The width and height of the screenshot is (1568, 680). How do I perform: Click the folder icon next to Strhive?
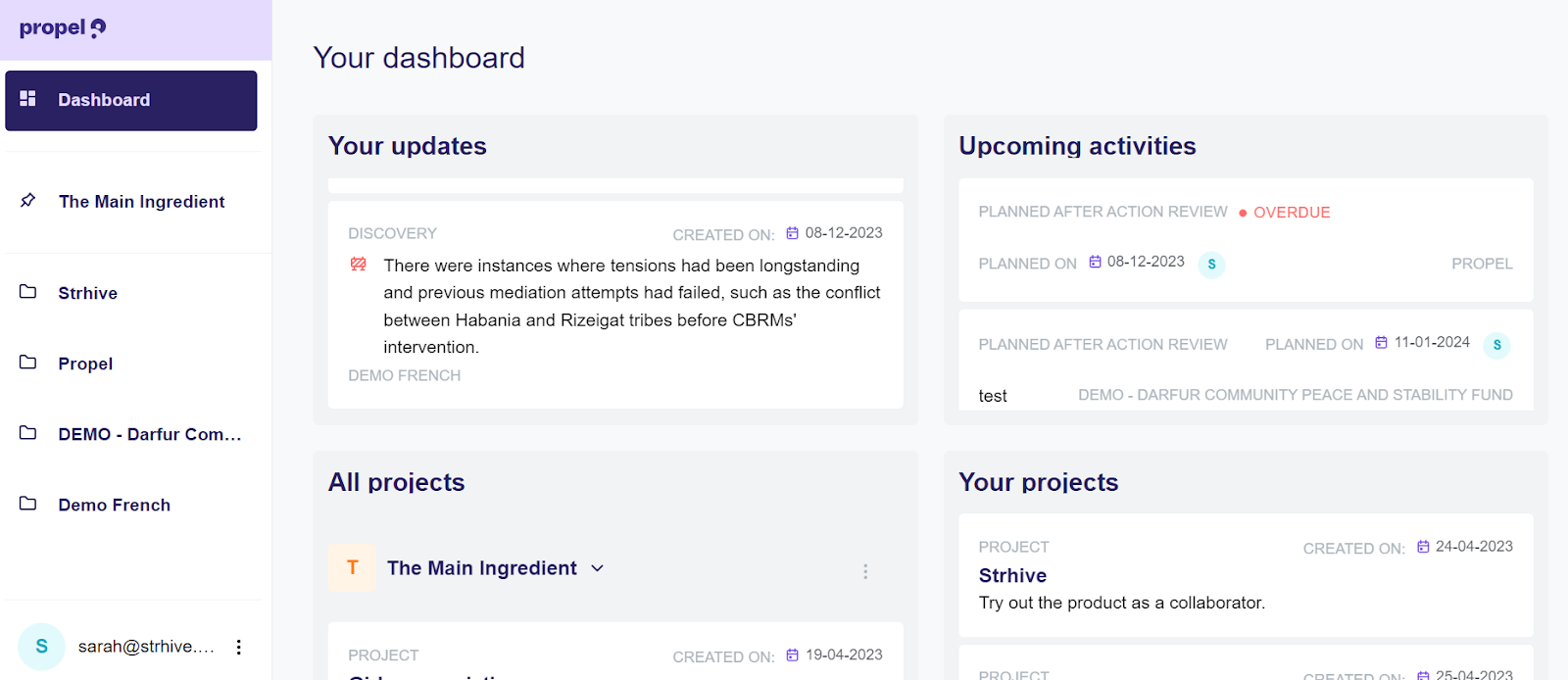[28, 292]
